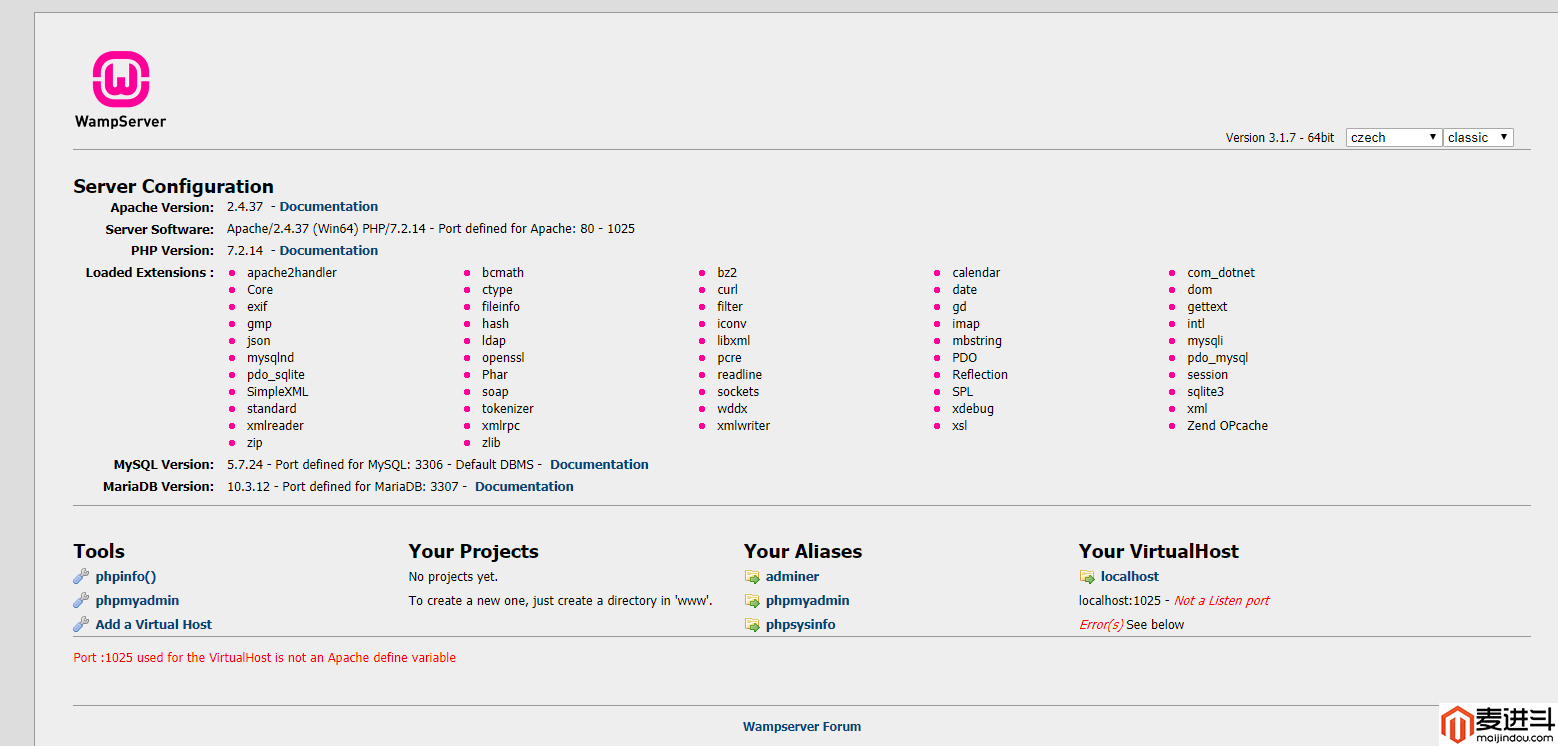Image resolution: width=1558 pixels, height=746 pixels.
Task: Click the Server Software value line
Action: pos(431,229)
